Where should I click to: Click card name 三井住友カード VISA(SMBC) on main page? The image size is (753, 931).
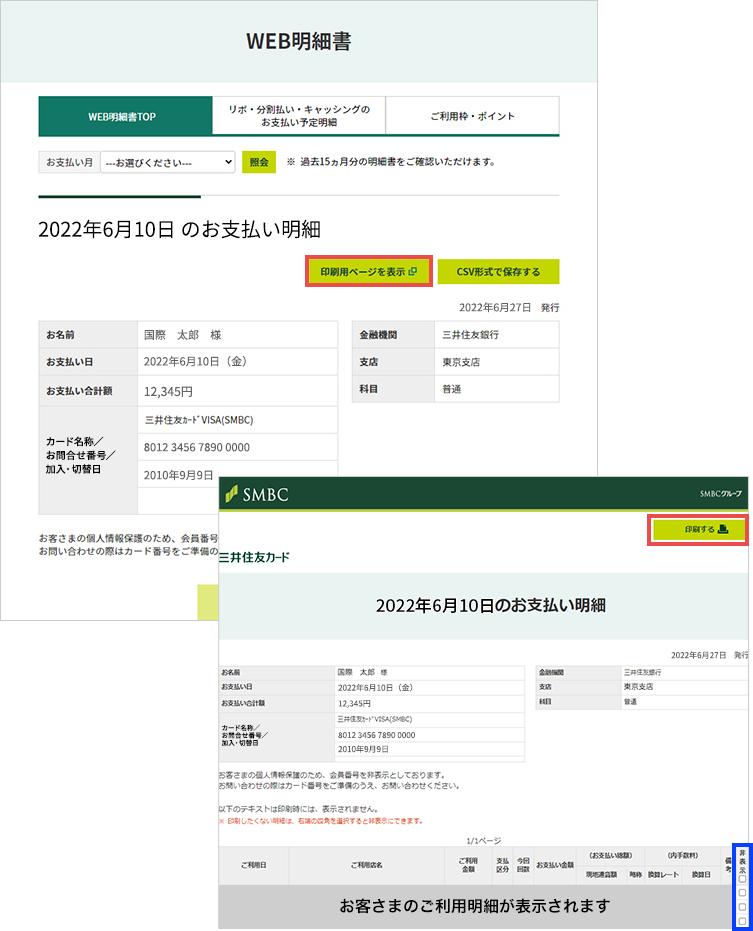click(199, 420)
